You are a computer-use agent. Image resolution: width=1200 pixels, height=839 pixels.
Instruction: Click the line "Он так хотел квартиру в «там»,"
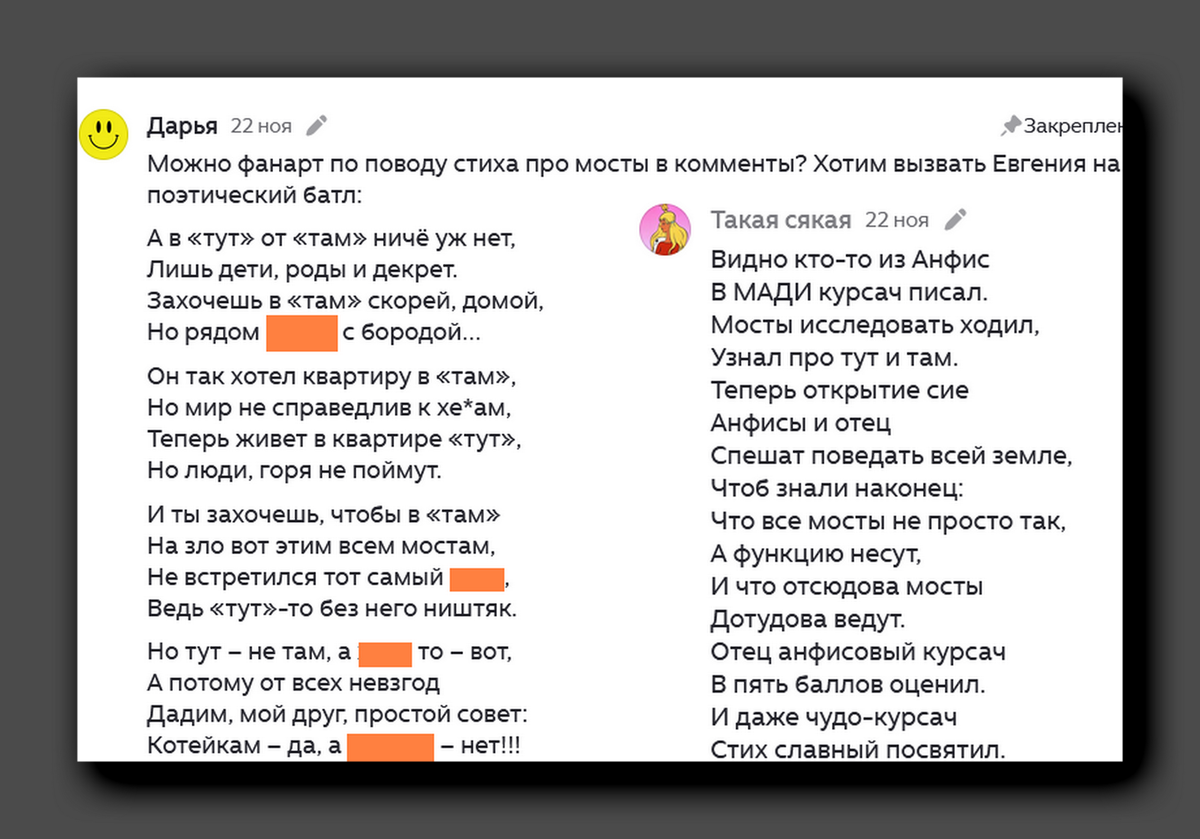coord(332,377)
